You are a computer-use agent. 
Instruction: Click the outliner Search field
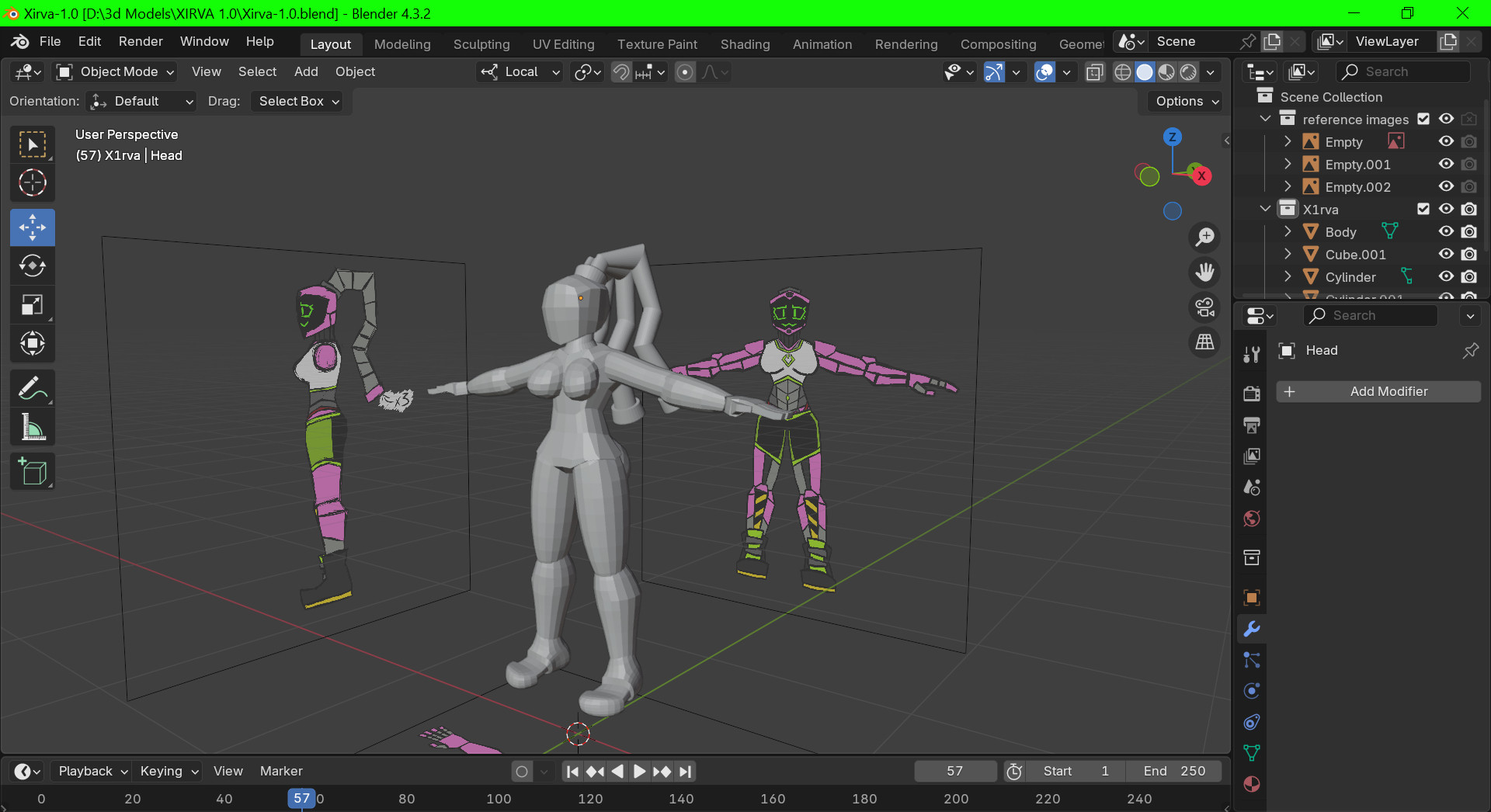pos(1404,71)
